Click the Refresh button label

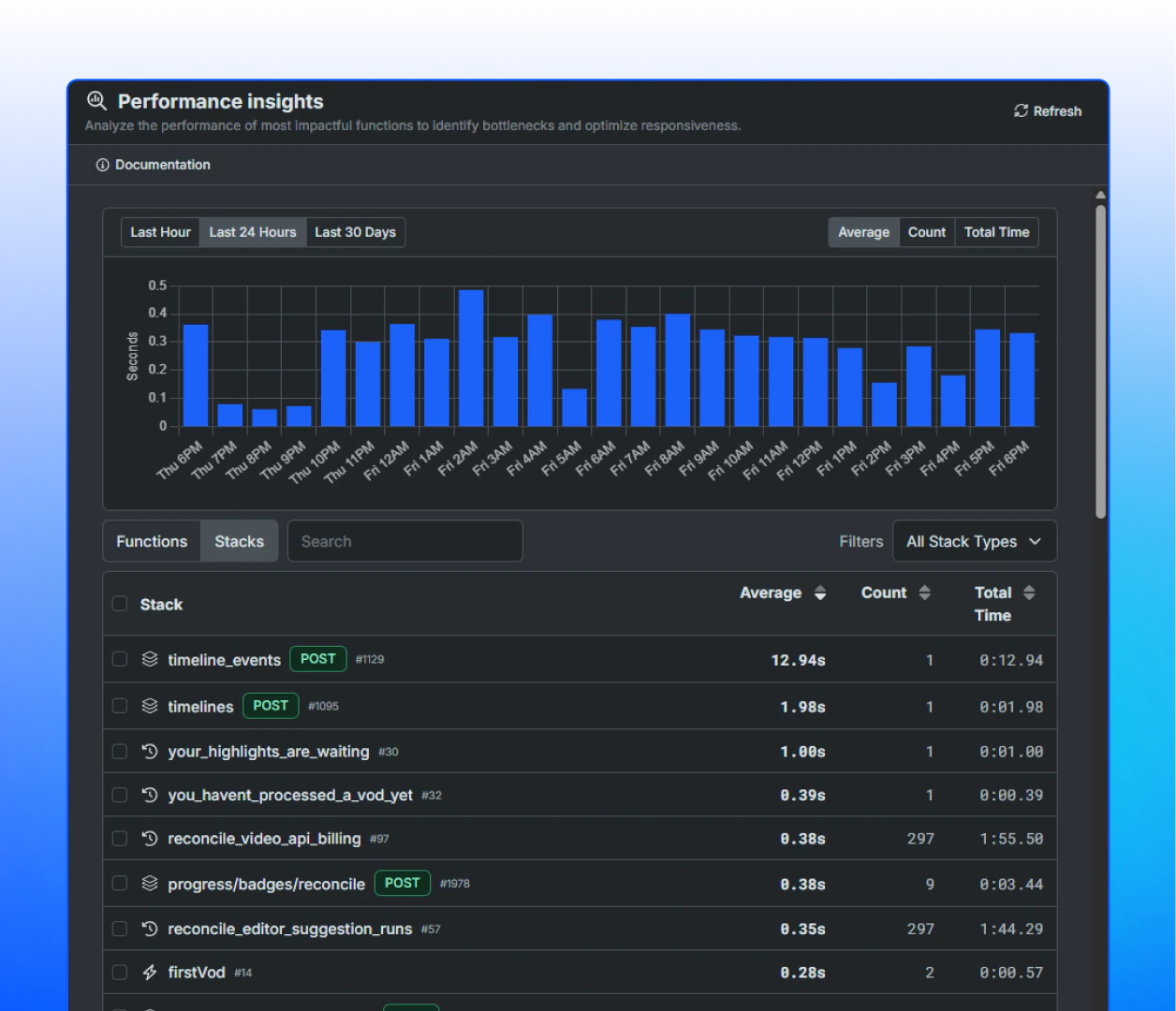tap(1057, 111)
